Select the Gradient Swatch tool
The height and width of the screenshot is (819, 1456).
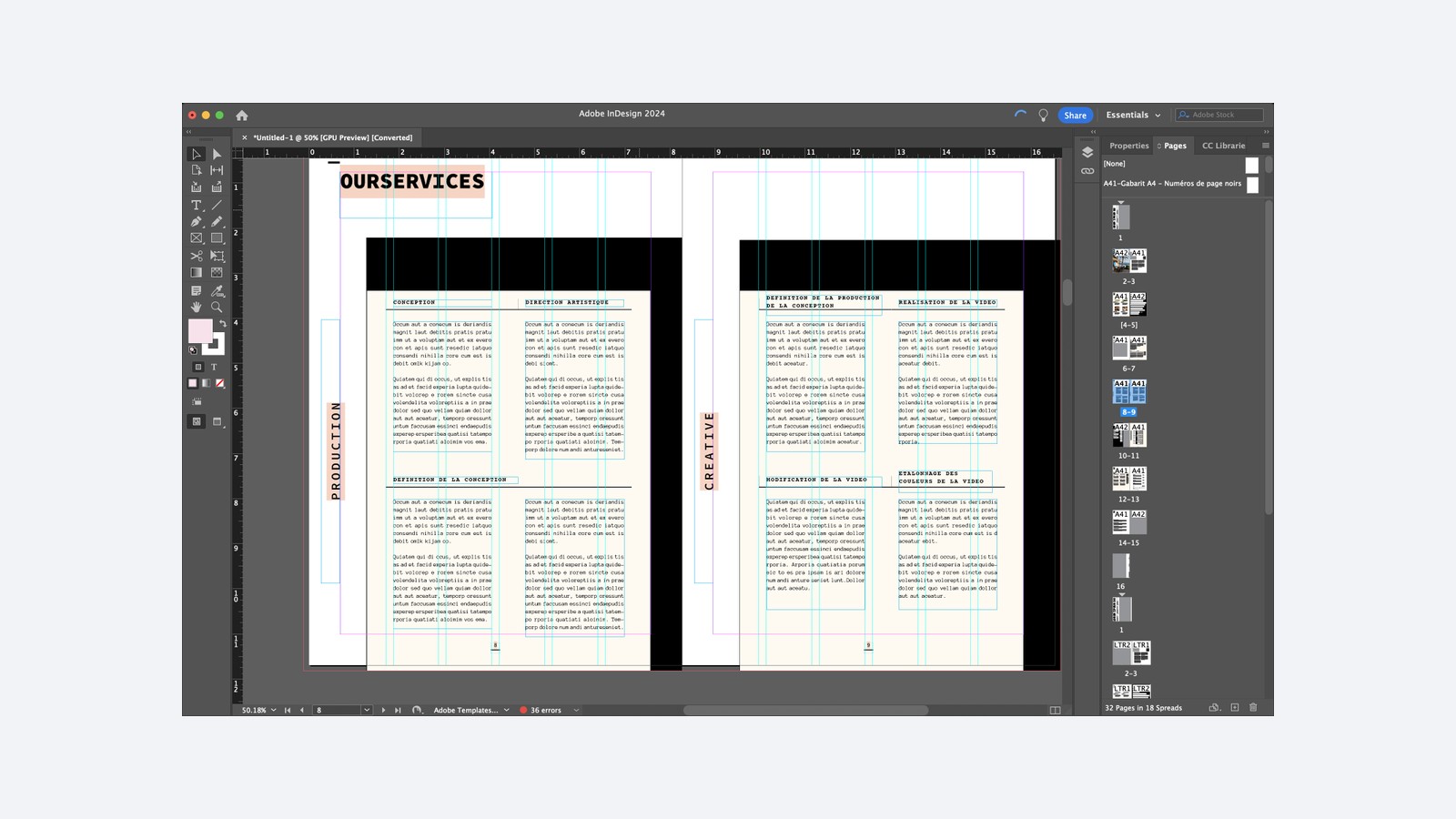(x=196, y=272)
